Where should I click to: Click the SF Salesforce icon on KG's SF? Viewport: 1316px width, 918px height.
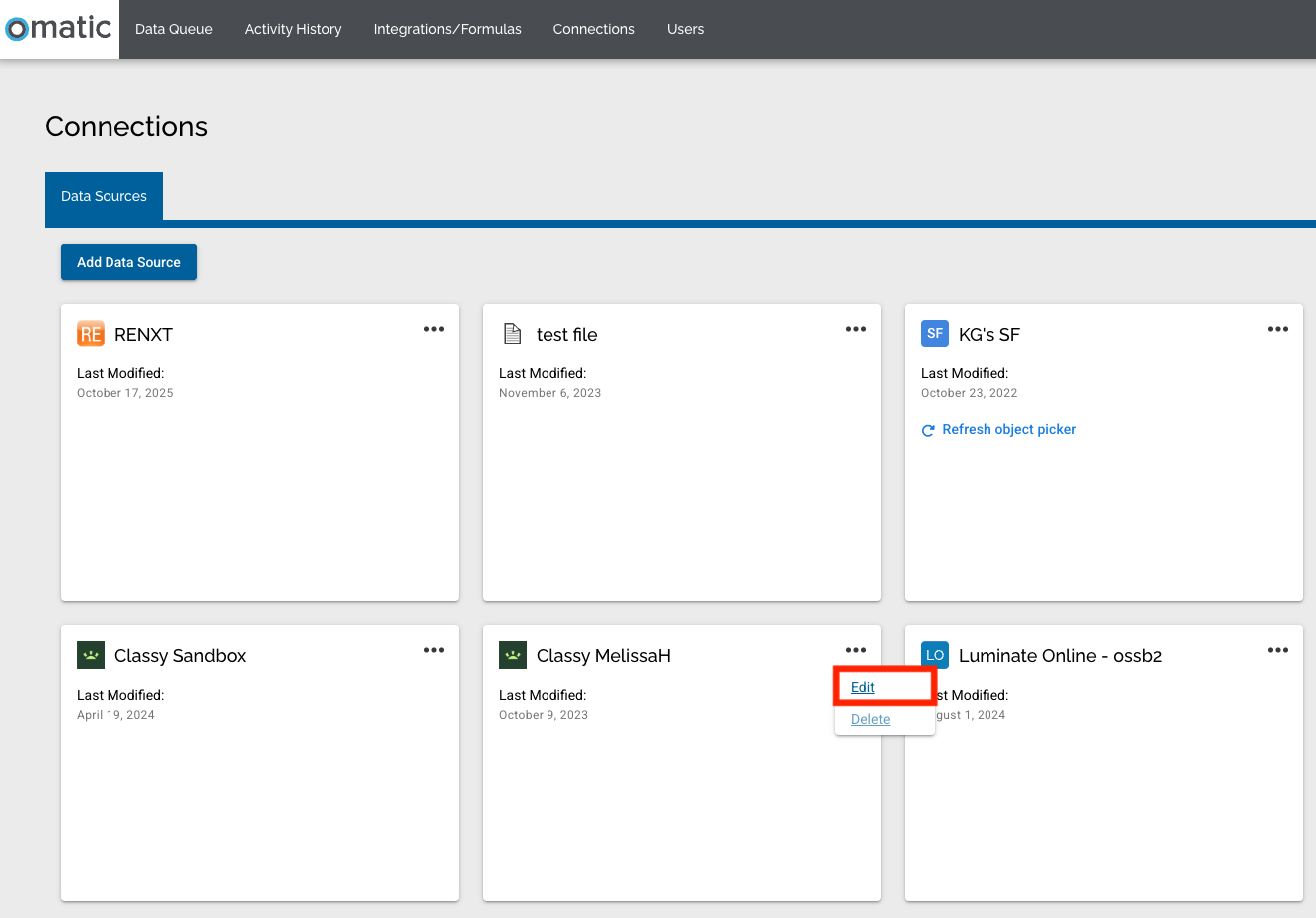pos(935,334)
